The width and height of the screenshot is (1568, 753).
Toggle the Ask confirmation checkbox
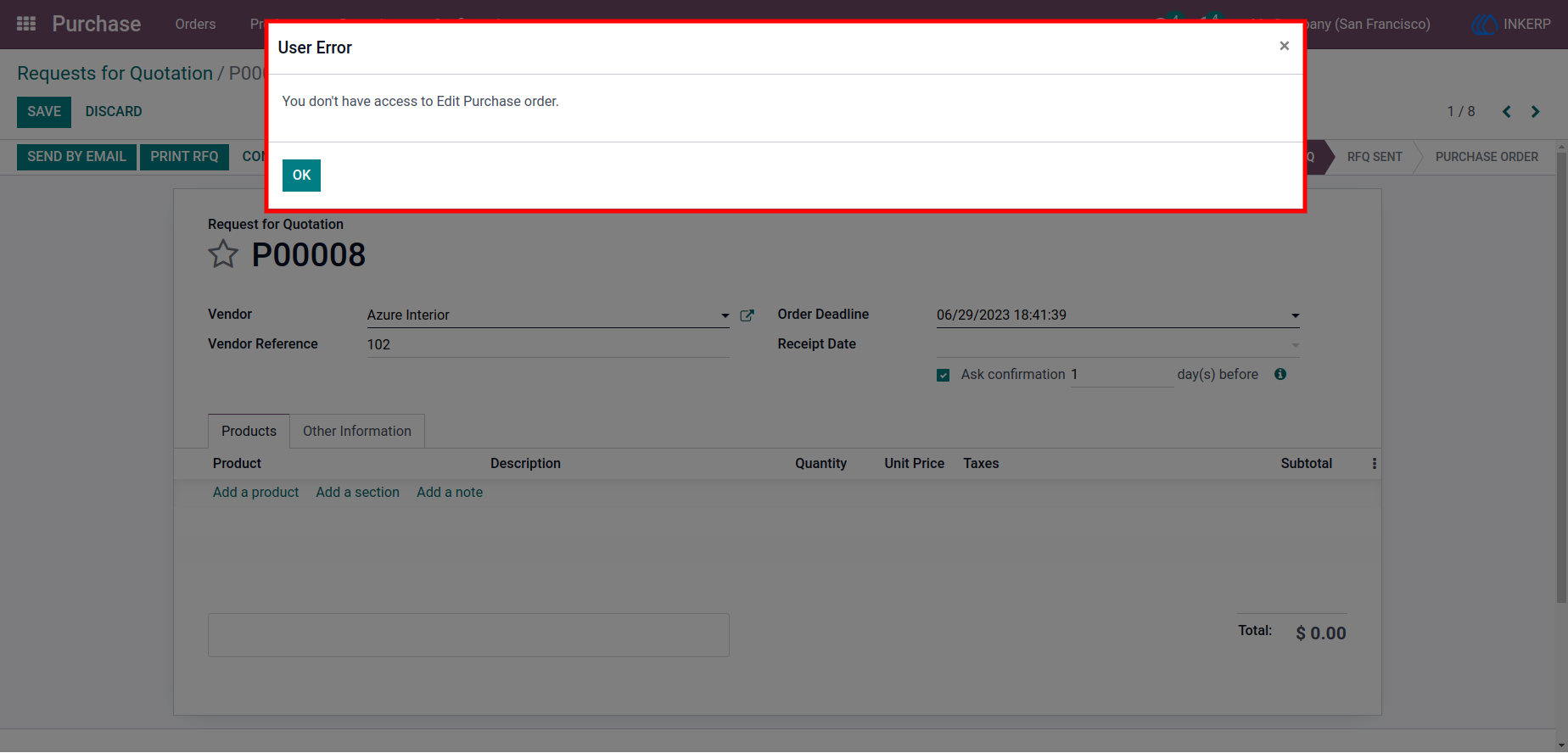pos(943,375)
